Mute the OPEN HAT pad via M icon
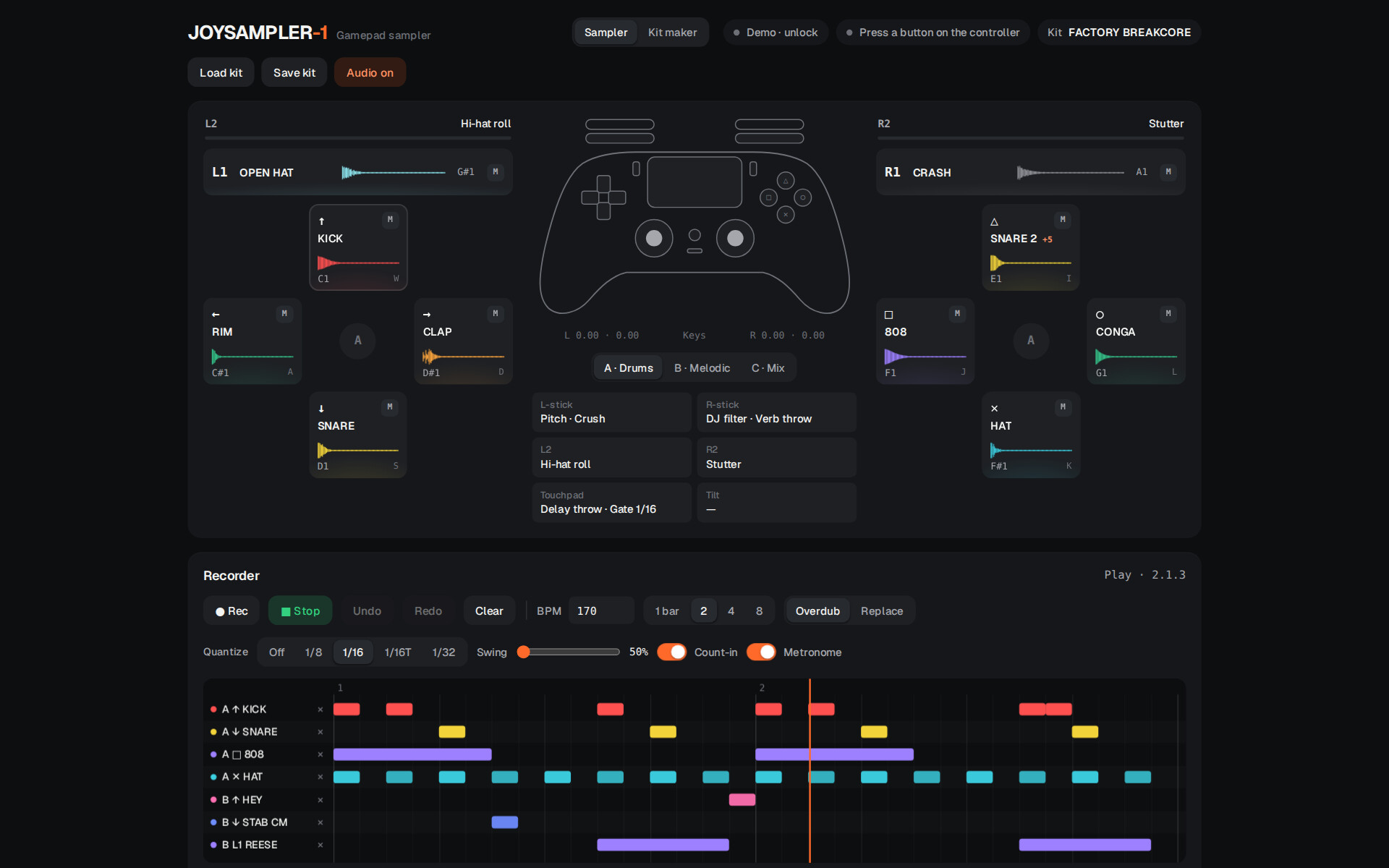1389x868 pixels. pos(496,172)
